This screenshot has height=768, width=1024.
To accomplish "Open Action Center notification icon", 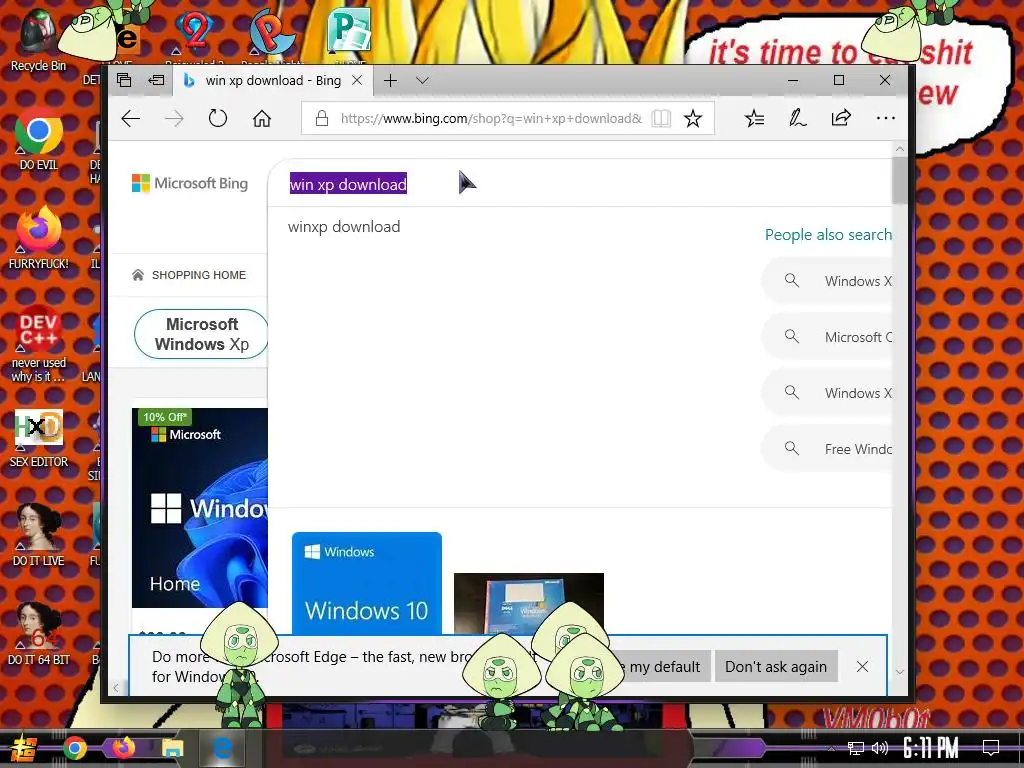I will (991, 748).
